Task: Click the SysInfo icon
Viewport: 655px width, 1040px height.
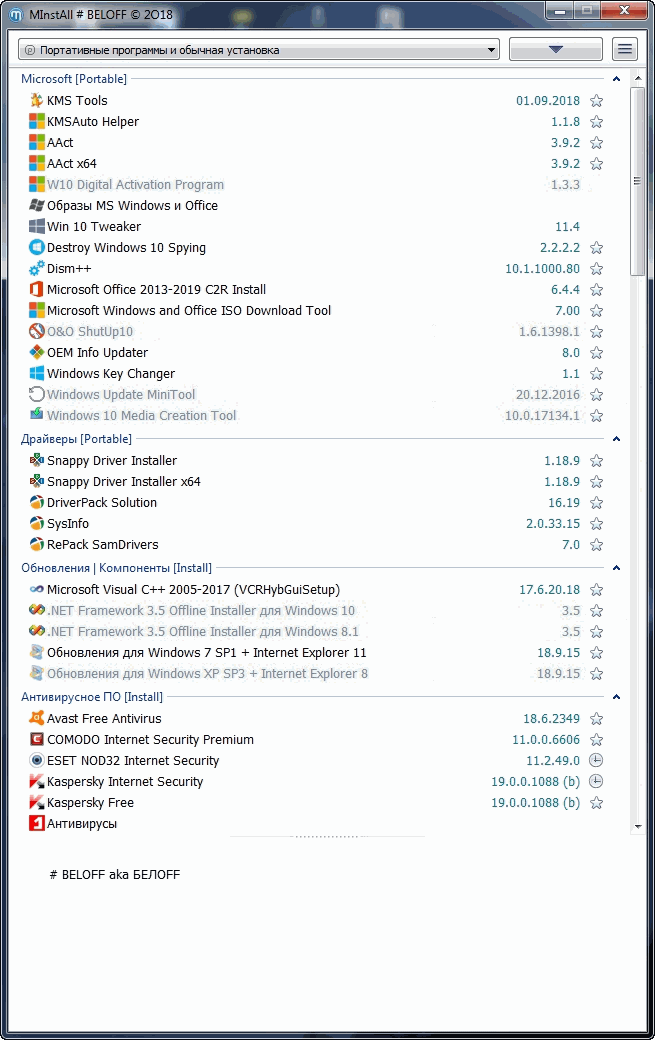Action: click(36, 523)
